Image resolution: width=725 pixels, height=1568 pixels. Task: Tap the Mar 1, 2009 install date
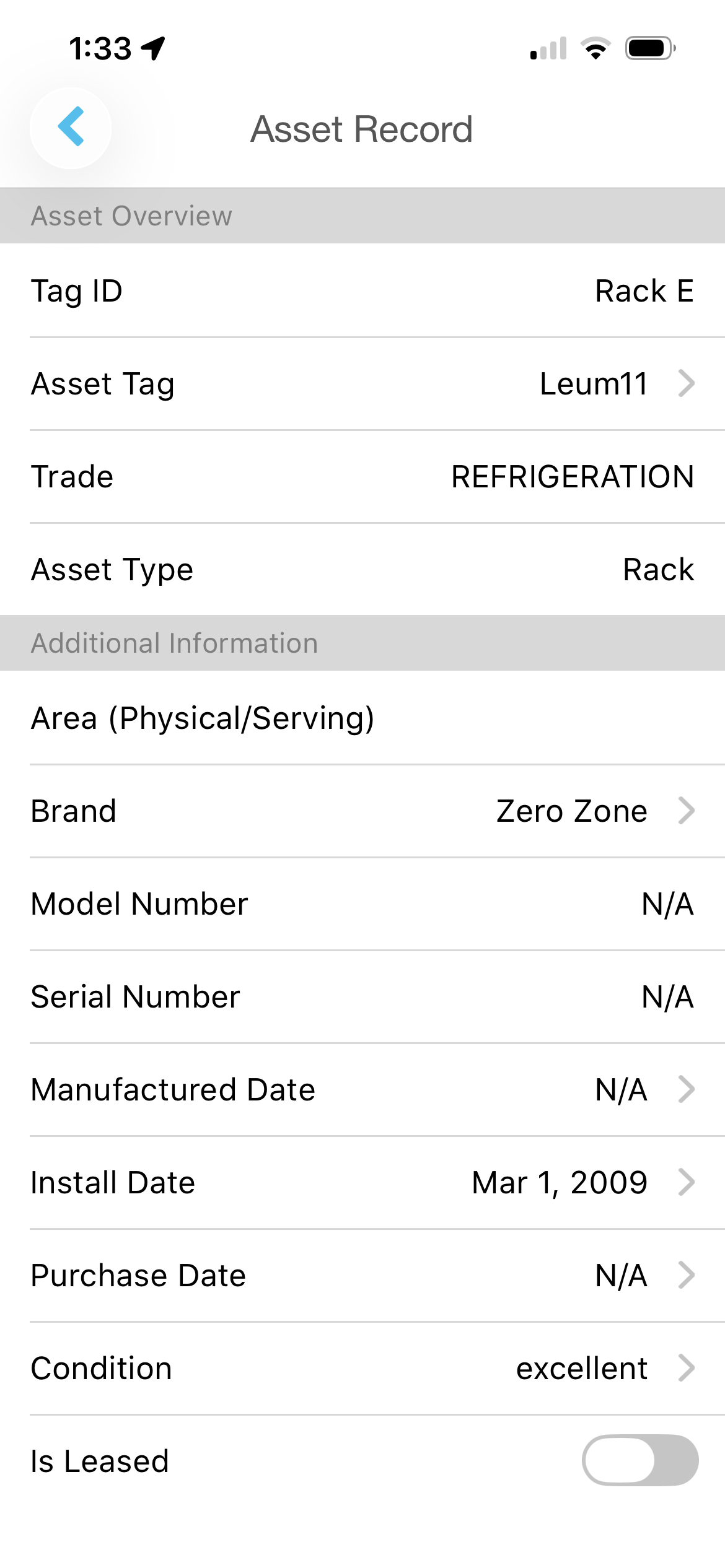559,1182
